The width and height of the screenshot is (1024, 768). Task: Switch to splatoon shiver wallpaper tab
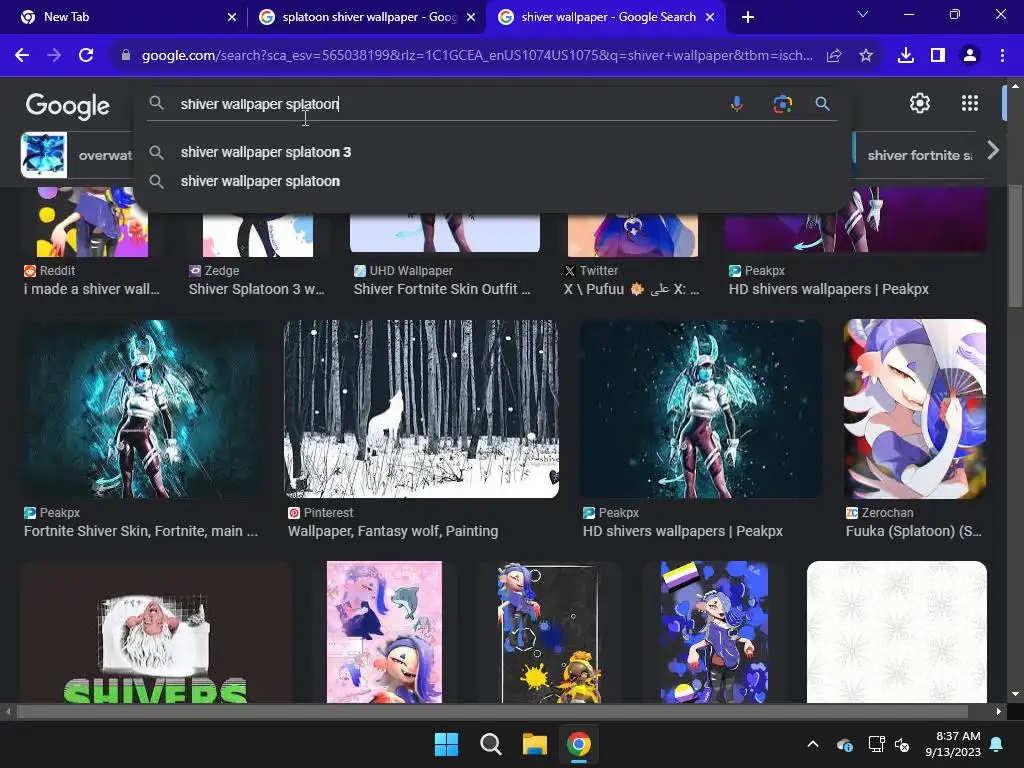click(367, 17)
